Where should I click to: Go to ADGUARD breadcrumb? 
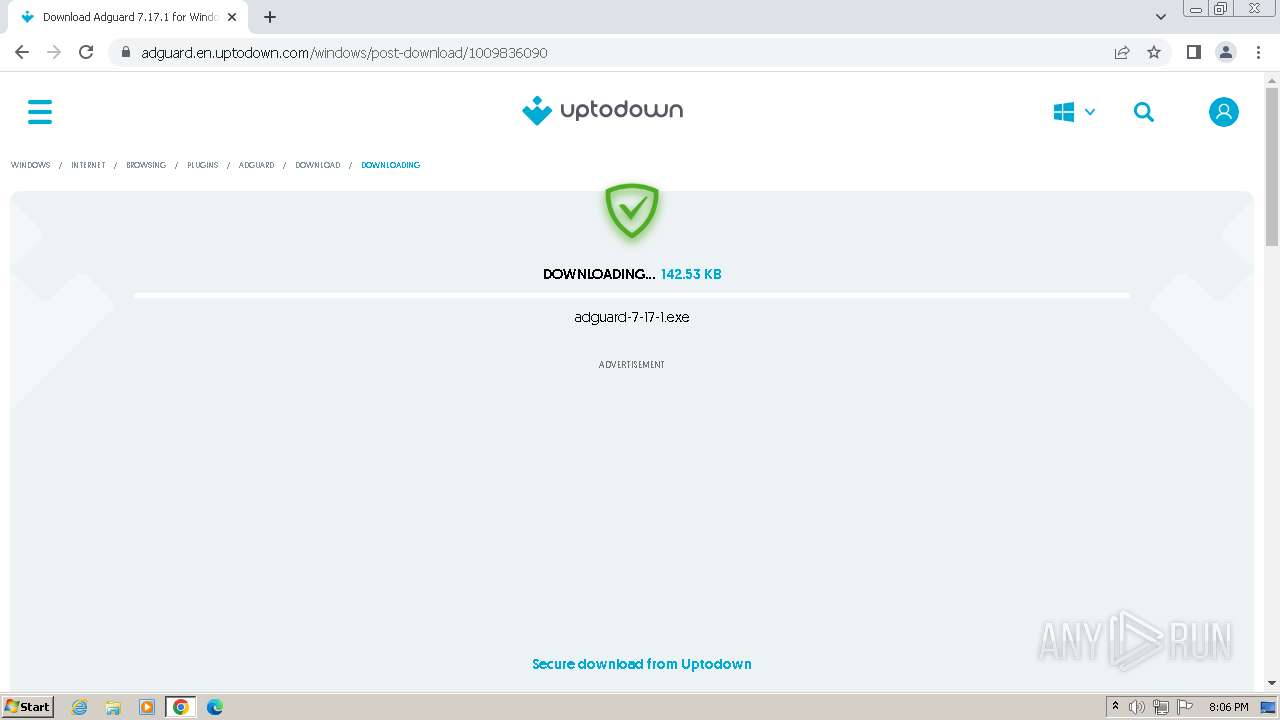pos(256,165)
